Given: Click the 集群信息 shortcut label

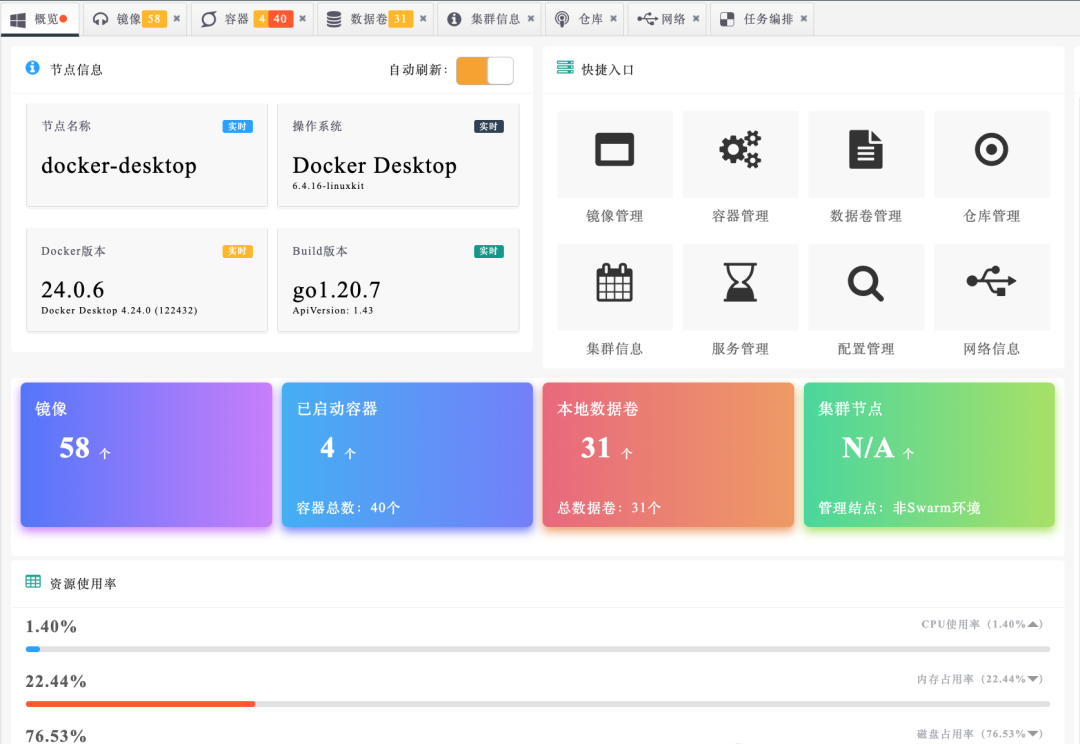Looking at the screenshot, I should 614,349.
